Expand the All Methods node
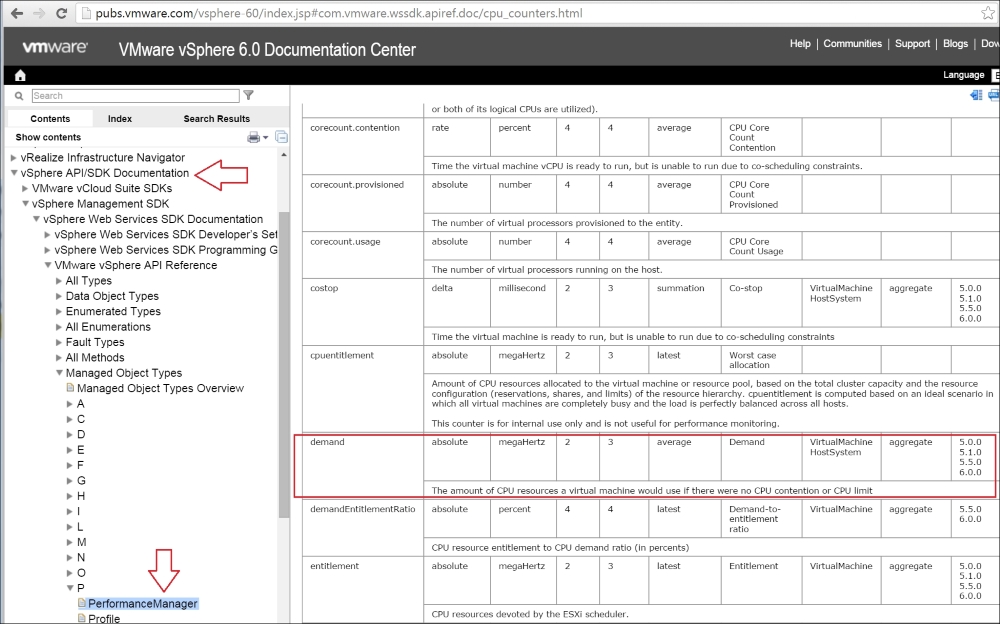The image size is (1000, 624). pyautogui.click(x=59, y=357)
